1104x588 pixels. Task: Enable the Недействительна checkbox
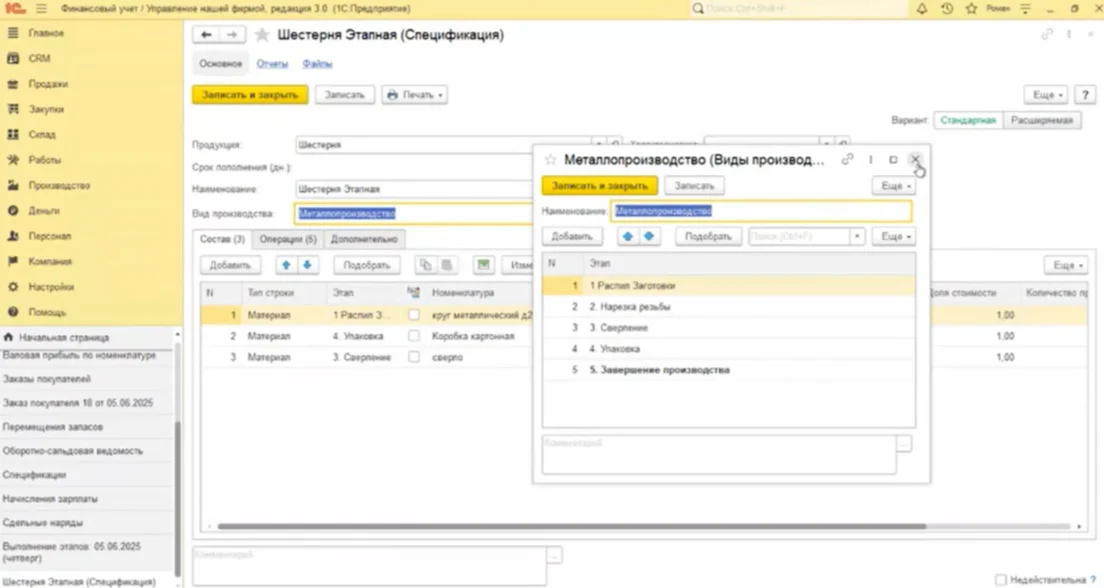click(1000, 580)
